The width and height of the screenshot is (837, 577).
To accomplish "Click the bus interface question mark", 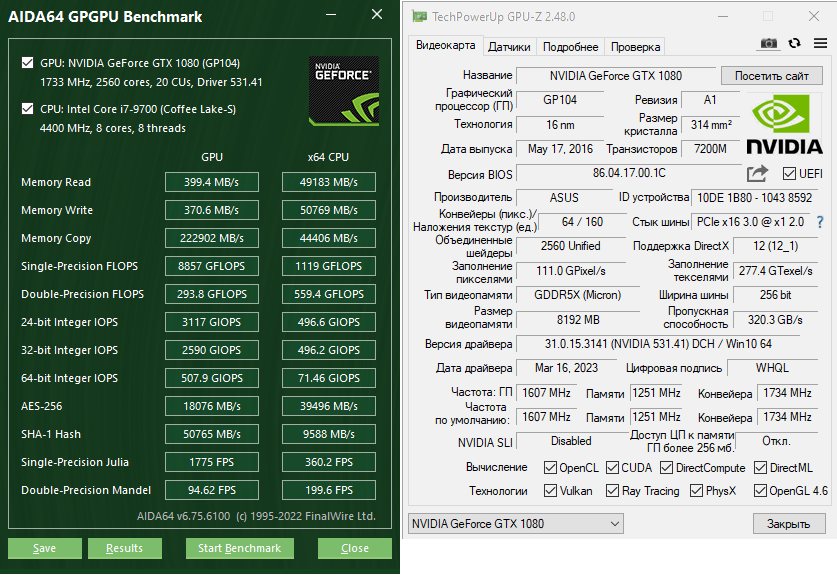I will pos(820,222).
